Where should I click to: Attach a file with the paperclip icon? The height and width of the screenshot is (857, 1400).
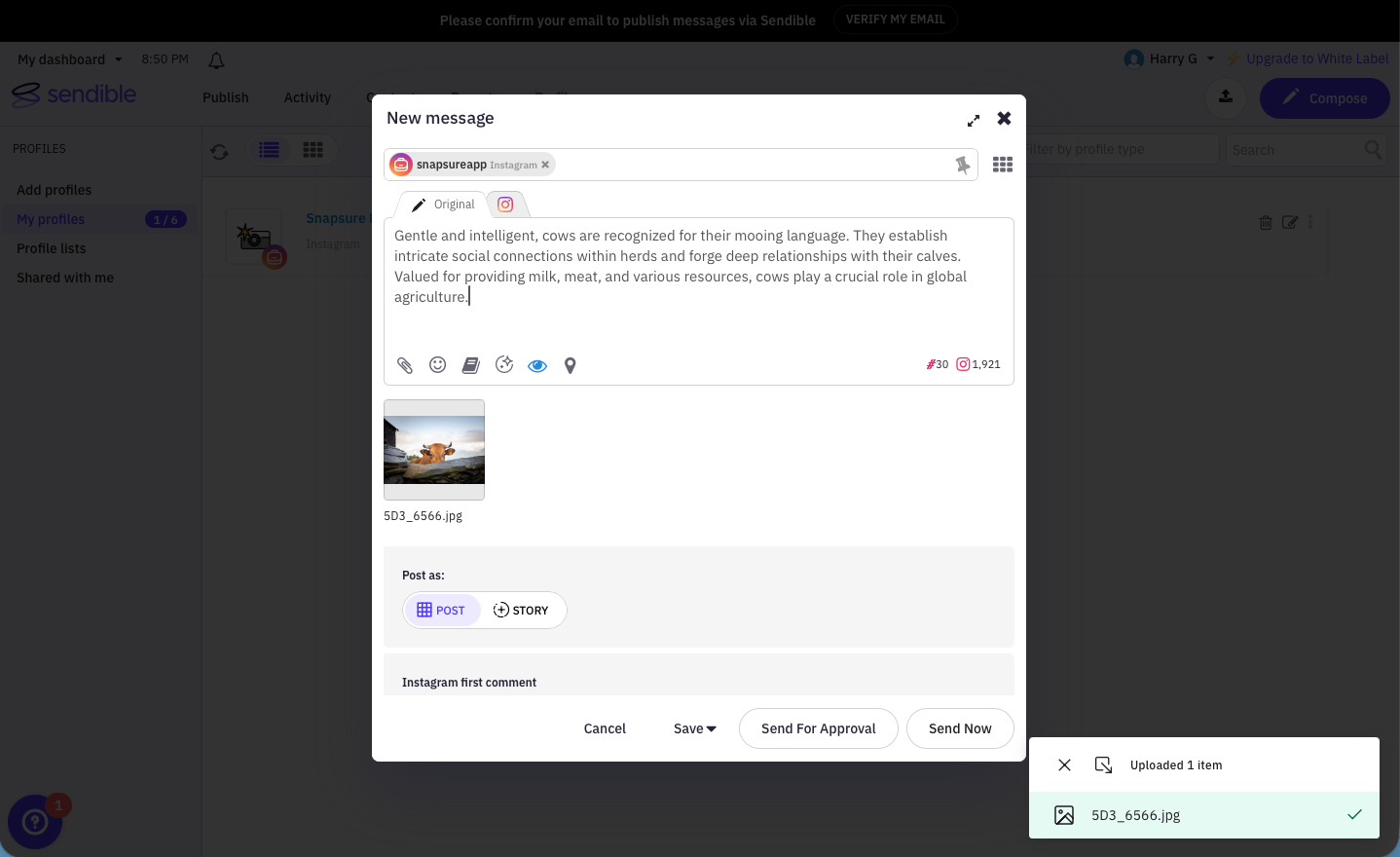tap(405, 365)
